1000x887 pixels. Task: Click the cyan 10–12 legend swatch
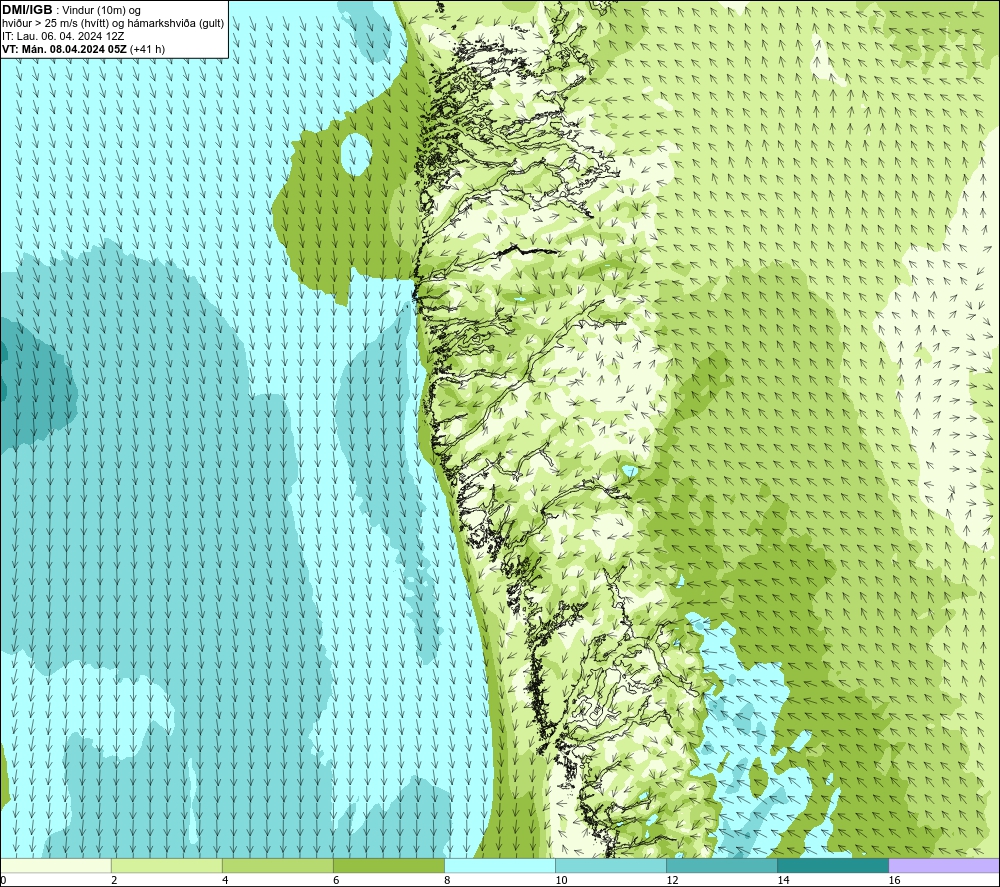coord(611,865)
